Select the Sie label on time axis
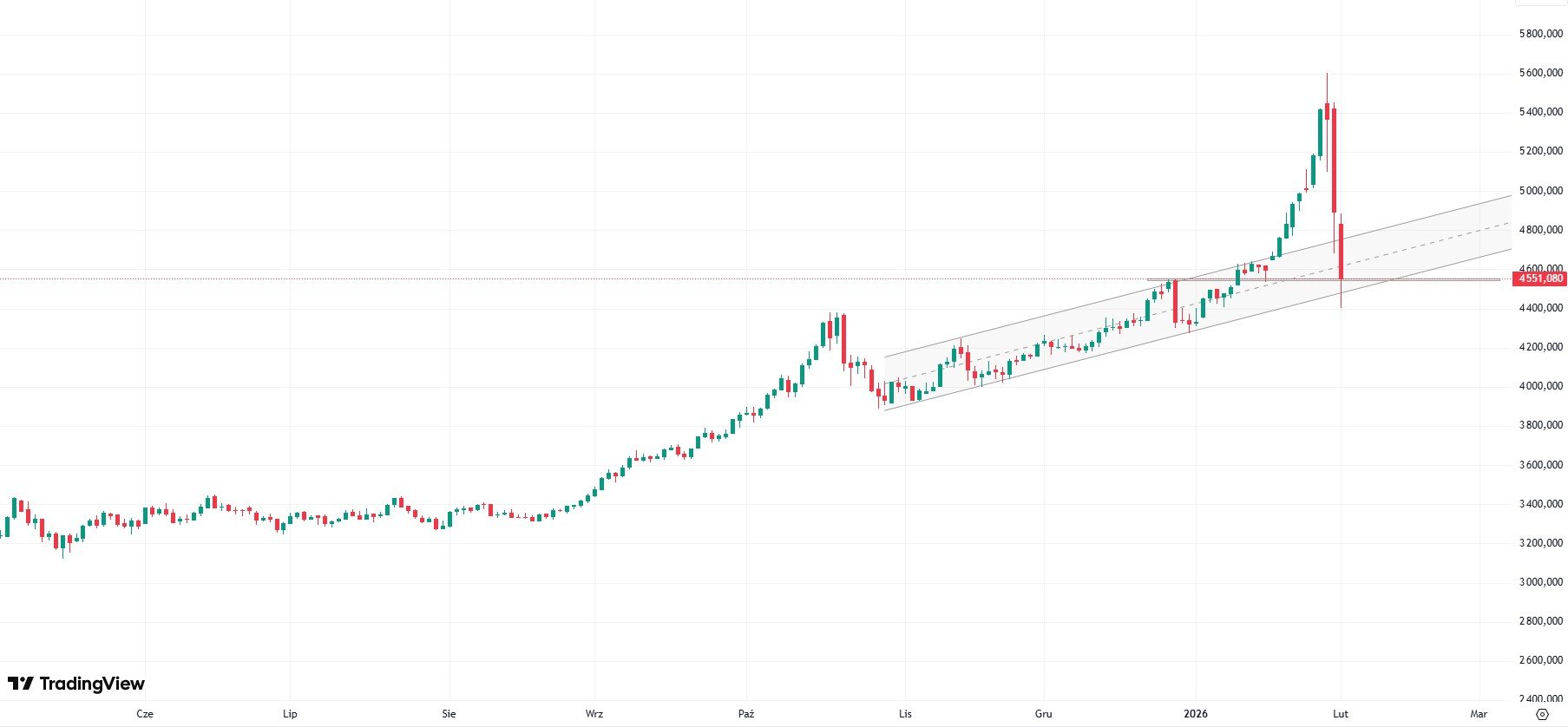This screenshot has height=727, width=1568. tap(449, 714)
